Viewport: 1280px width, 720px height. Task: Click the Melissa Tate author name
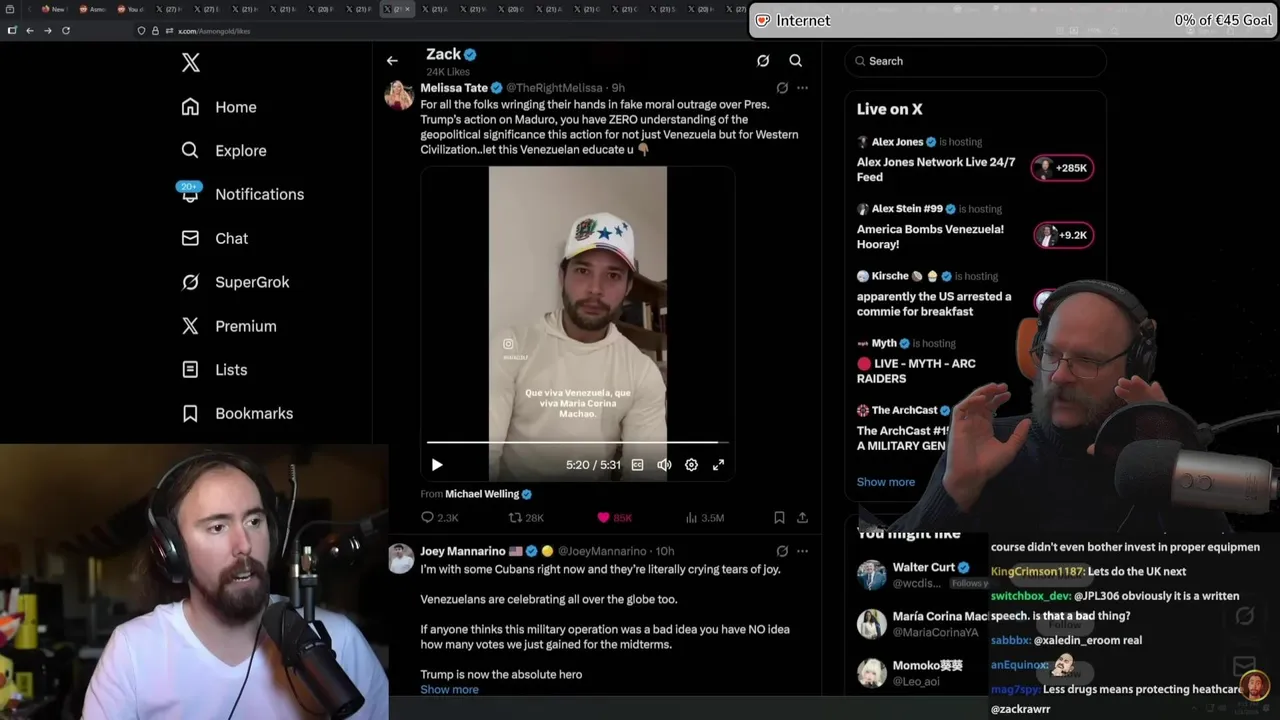[454, 88]
